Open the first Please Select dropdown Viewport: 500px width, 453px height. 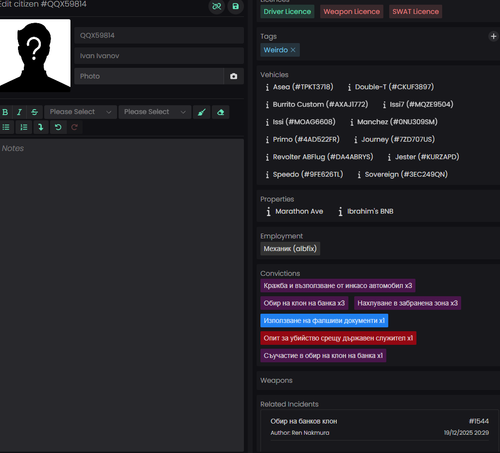point(80,112)
